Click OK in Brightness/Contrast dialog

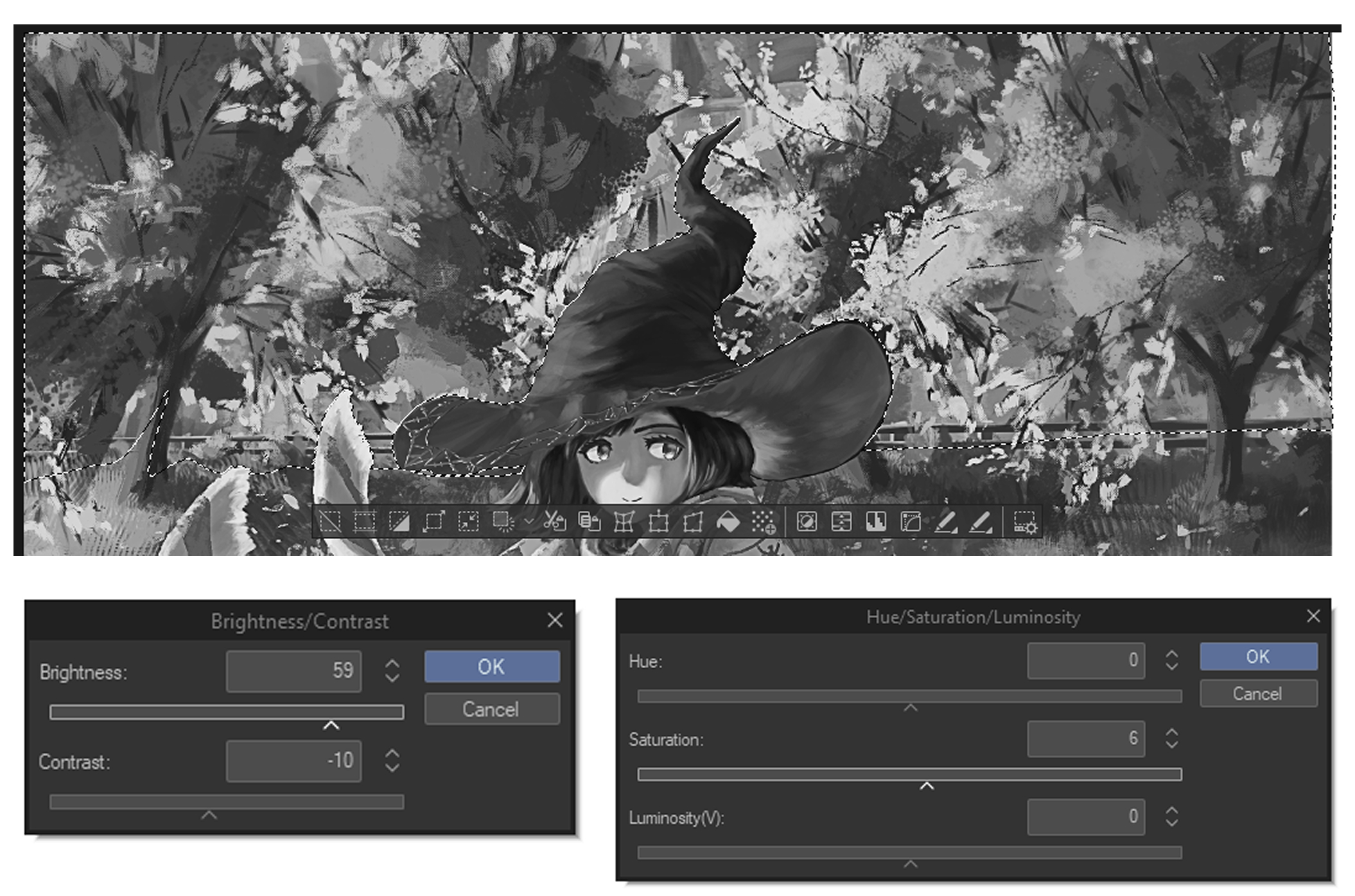pyautogui.click(x=491, y=667)
